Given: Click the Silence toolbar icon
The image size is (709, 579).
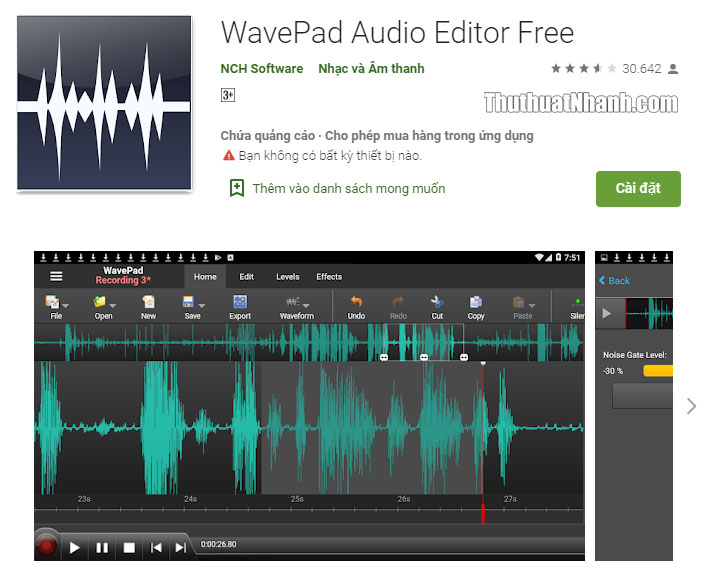Looking at the screenshot, I should [577, 302].
